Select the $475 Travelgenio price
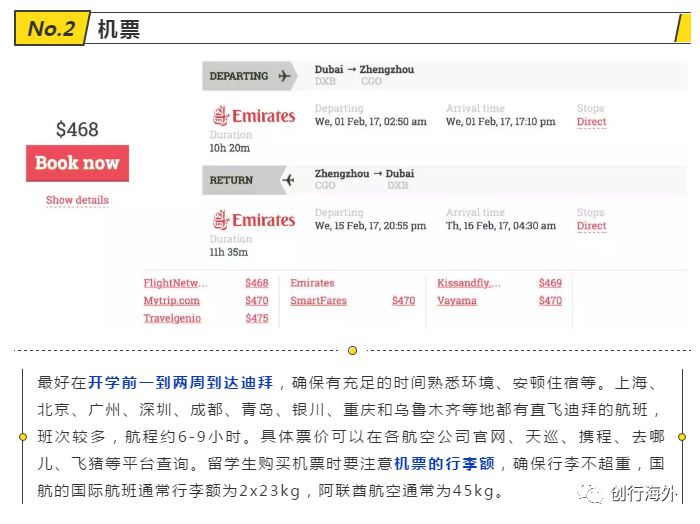700x524 pixels. pyautogui.click(x=257, y=318)
